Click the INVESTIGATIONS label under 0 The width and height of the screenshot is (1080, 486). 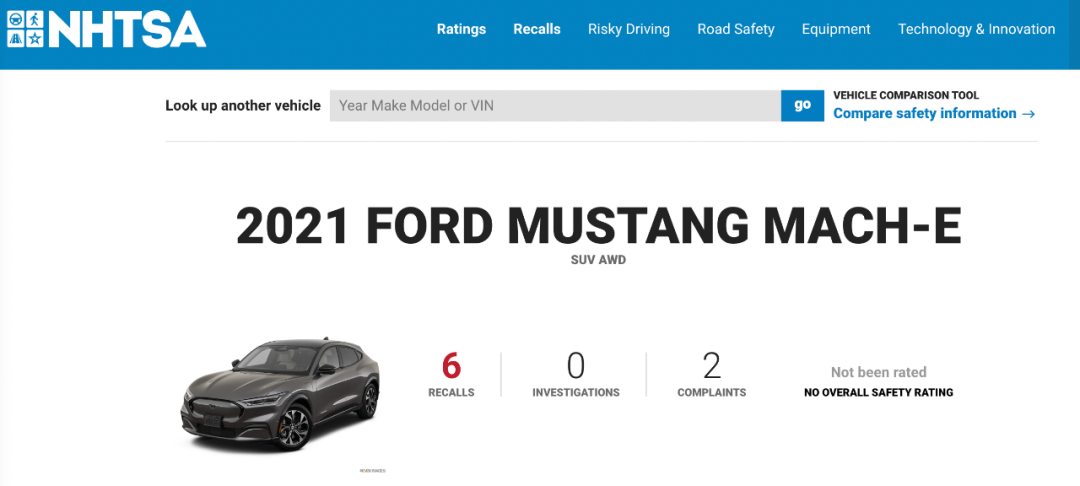(x=576, y=393)
